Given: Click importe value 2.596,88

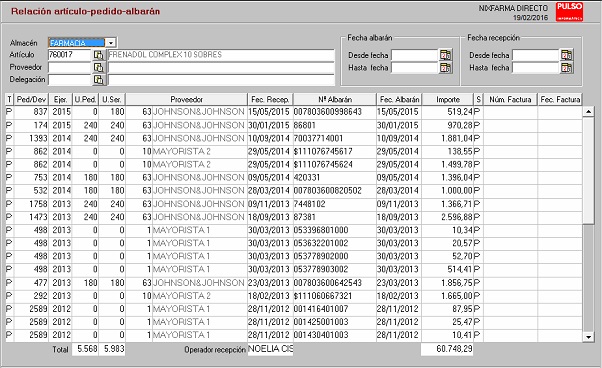Looking at the screenshot, I should click(x=456, y=217).
